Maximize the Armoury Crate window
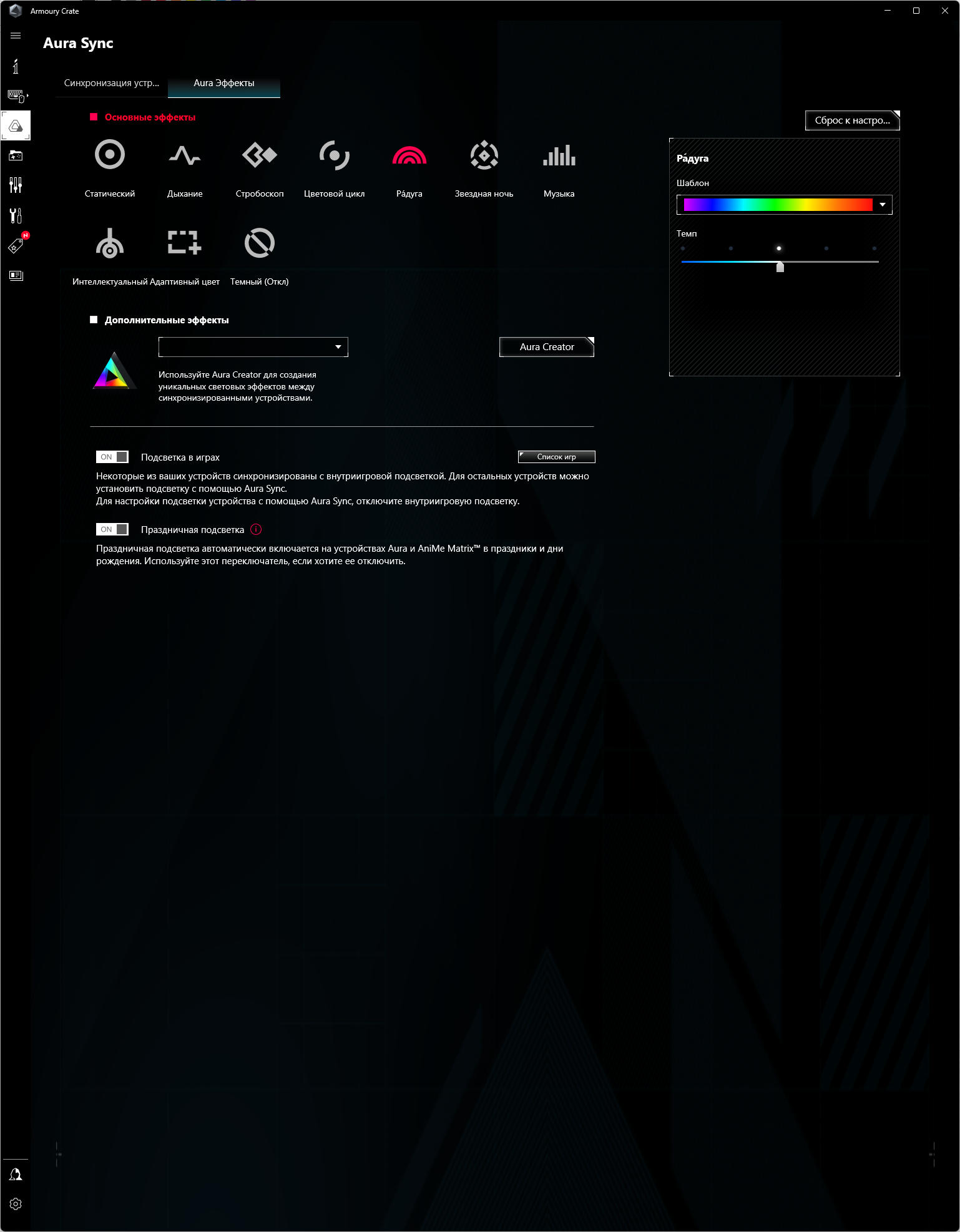Viewport: 960px width, 1232px height. click(916, 11)
